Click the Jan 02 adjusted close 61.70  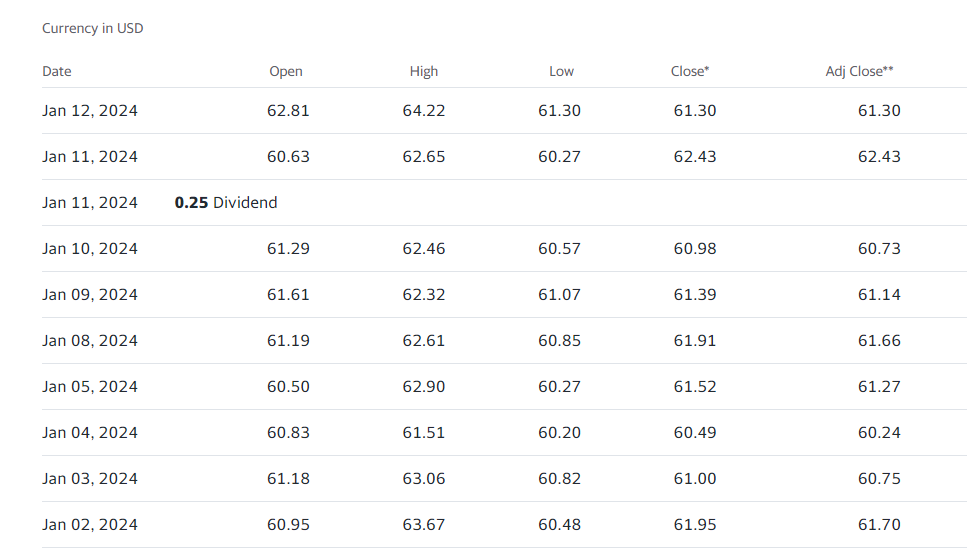(879, 525)
